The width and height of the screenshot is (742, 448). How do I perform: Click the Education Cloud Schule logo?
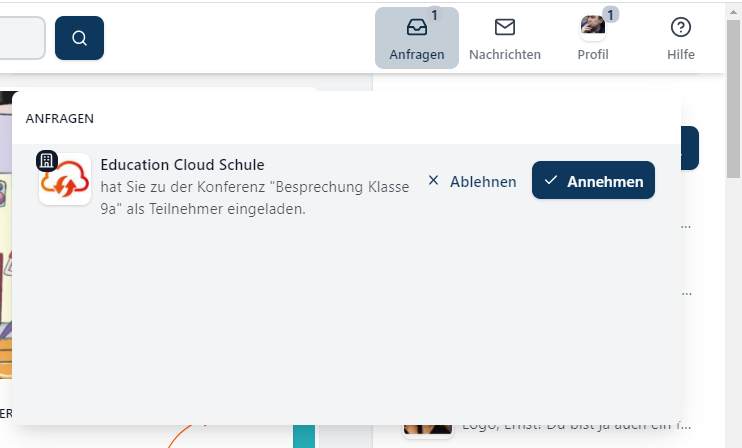65,180
